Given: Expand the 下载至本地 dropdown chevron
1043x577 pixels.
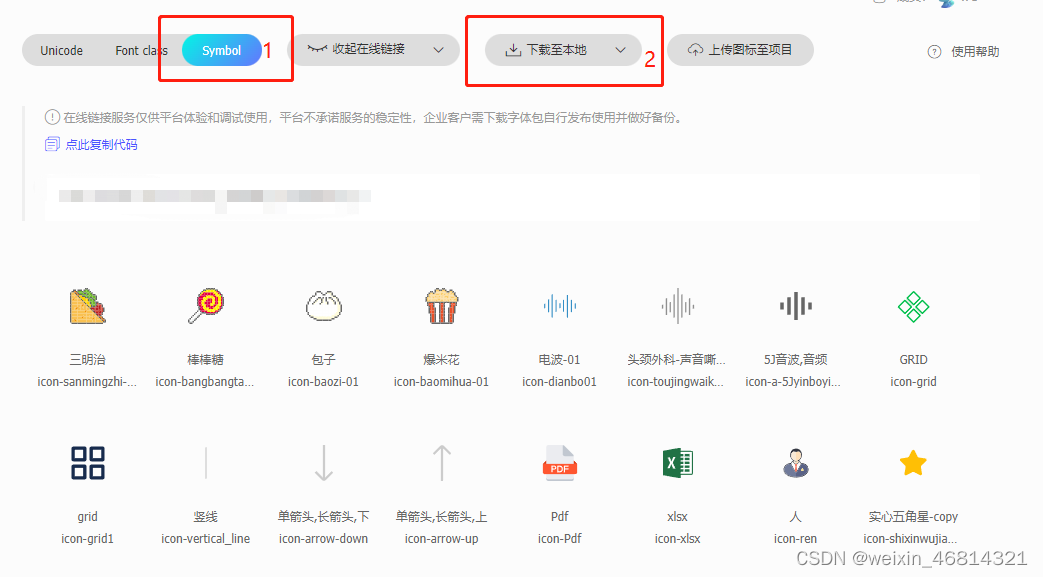Looking at the screenshot, I should [620, 50].
